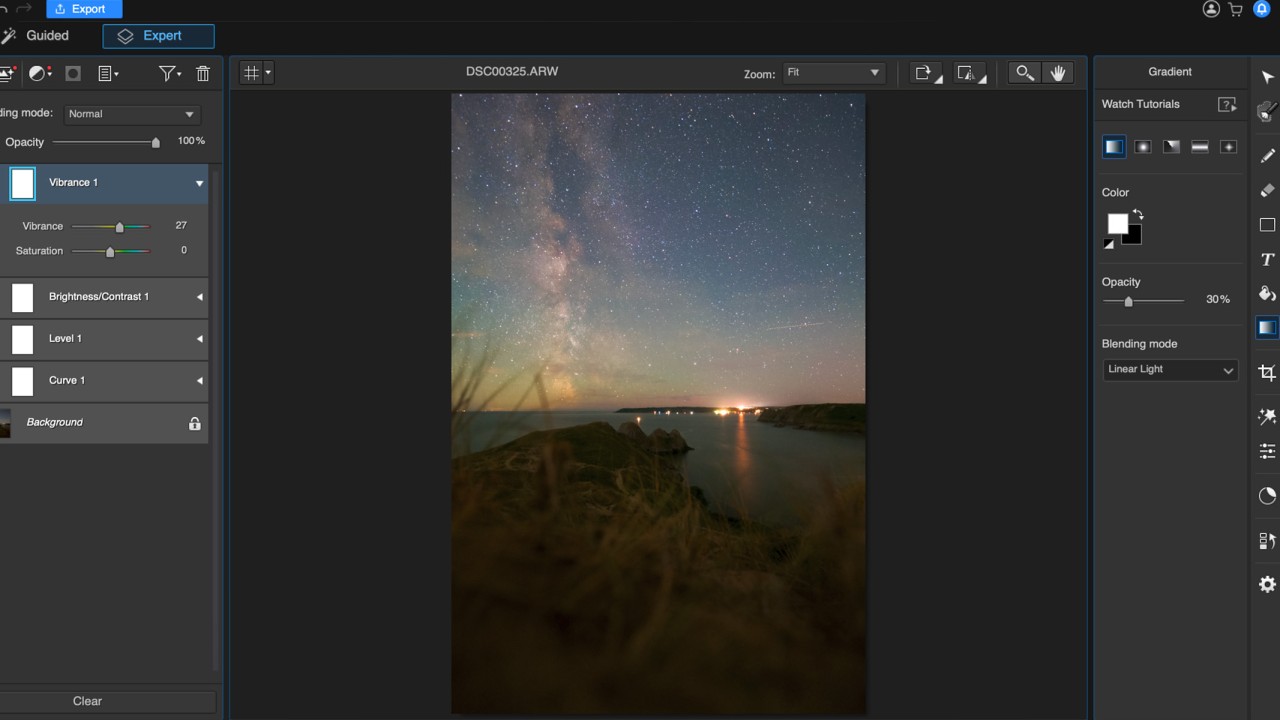
Task: Select the Text tool
Action: (1267, 260)
